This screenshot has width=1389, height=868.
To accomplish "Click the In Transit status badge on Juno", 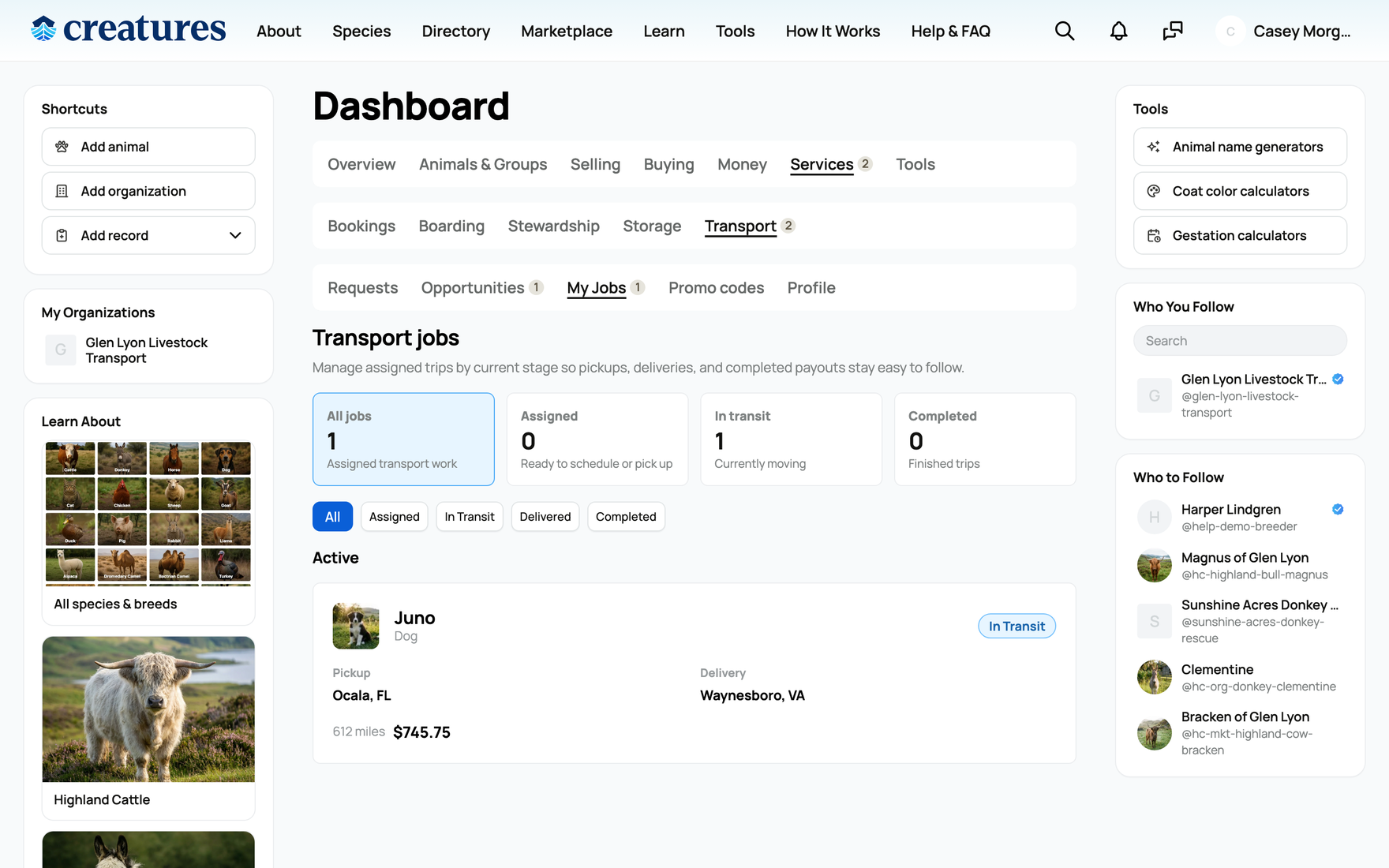I will (x=1016, y=626).
